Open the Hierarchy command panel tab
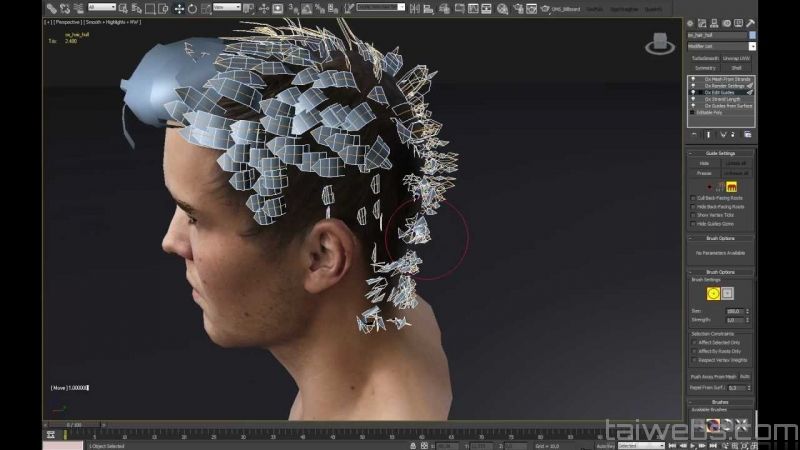 pos(714,23)
